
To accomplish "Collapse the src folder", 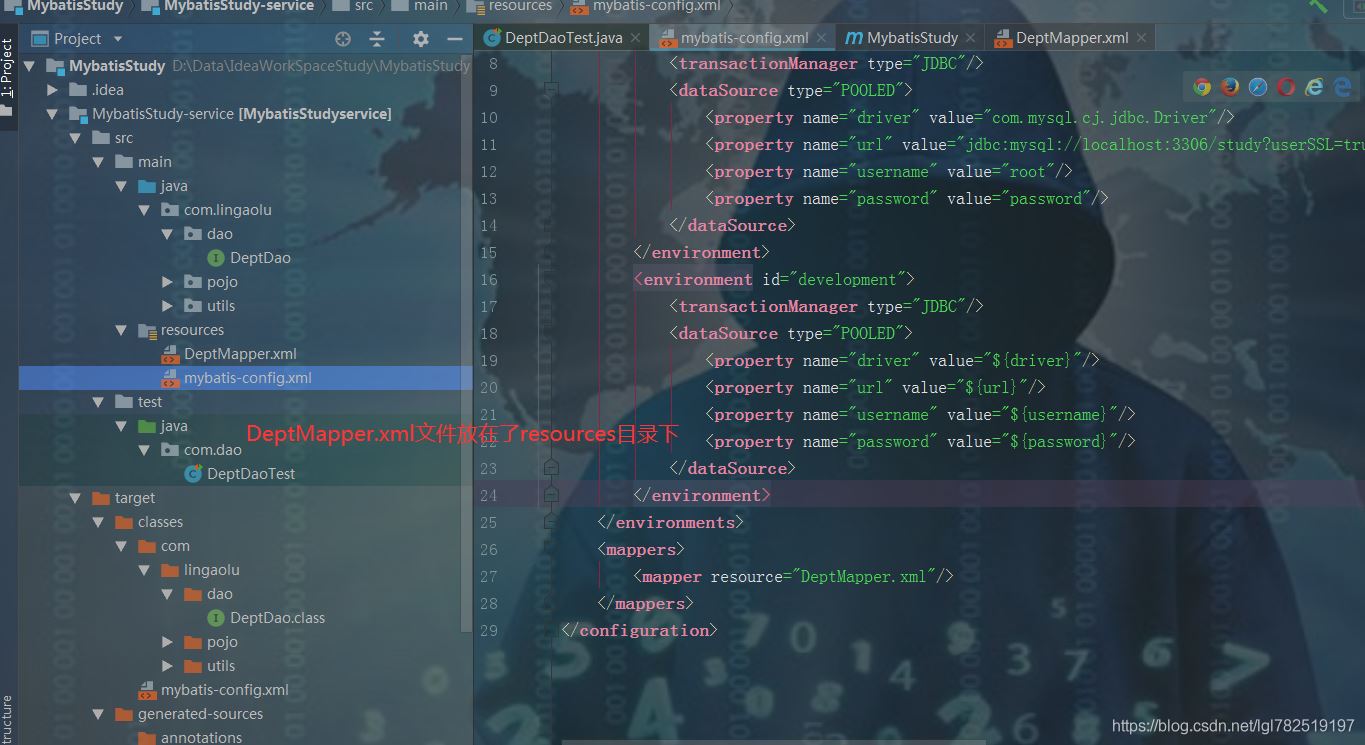I will 75,138.
